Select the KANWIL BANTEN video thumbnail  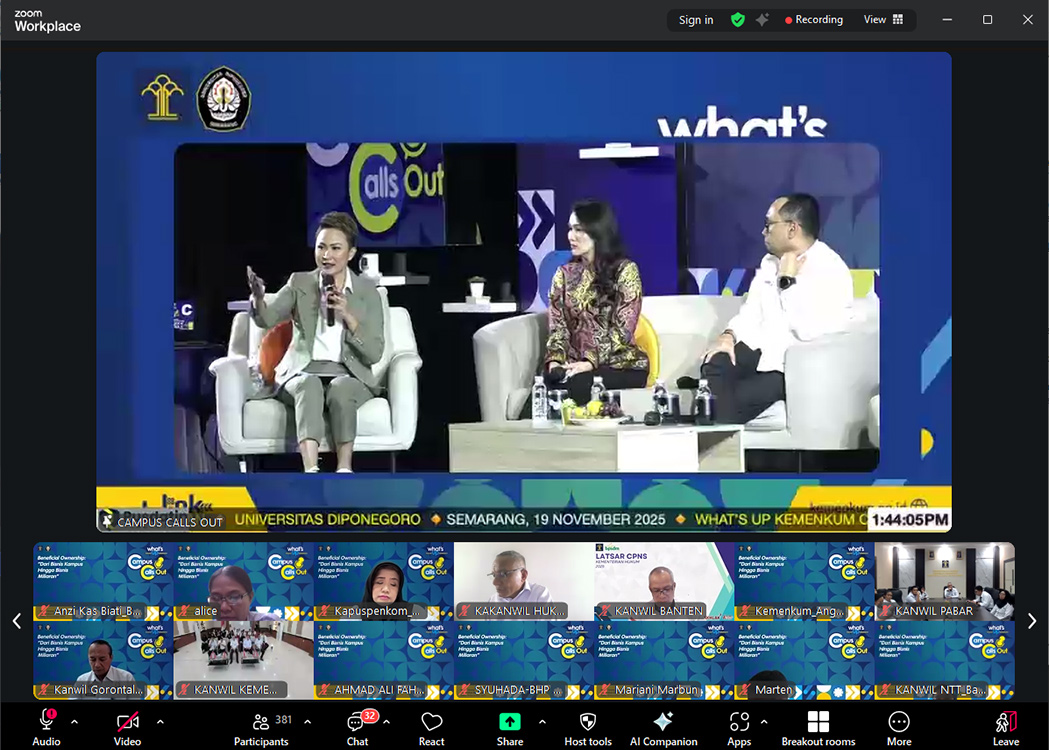[x=664, y=581]
